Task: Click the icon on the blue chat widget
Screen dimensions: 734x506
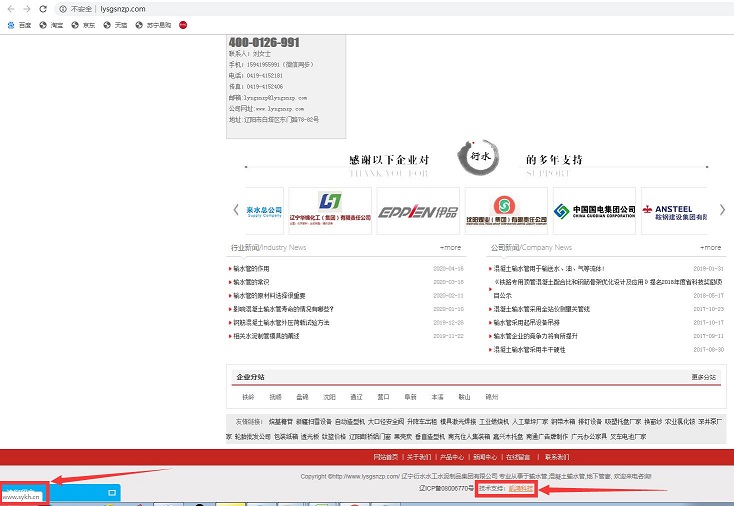Action: tap(112, 492)
